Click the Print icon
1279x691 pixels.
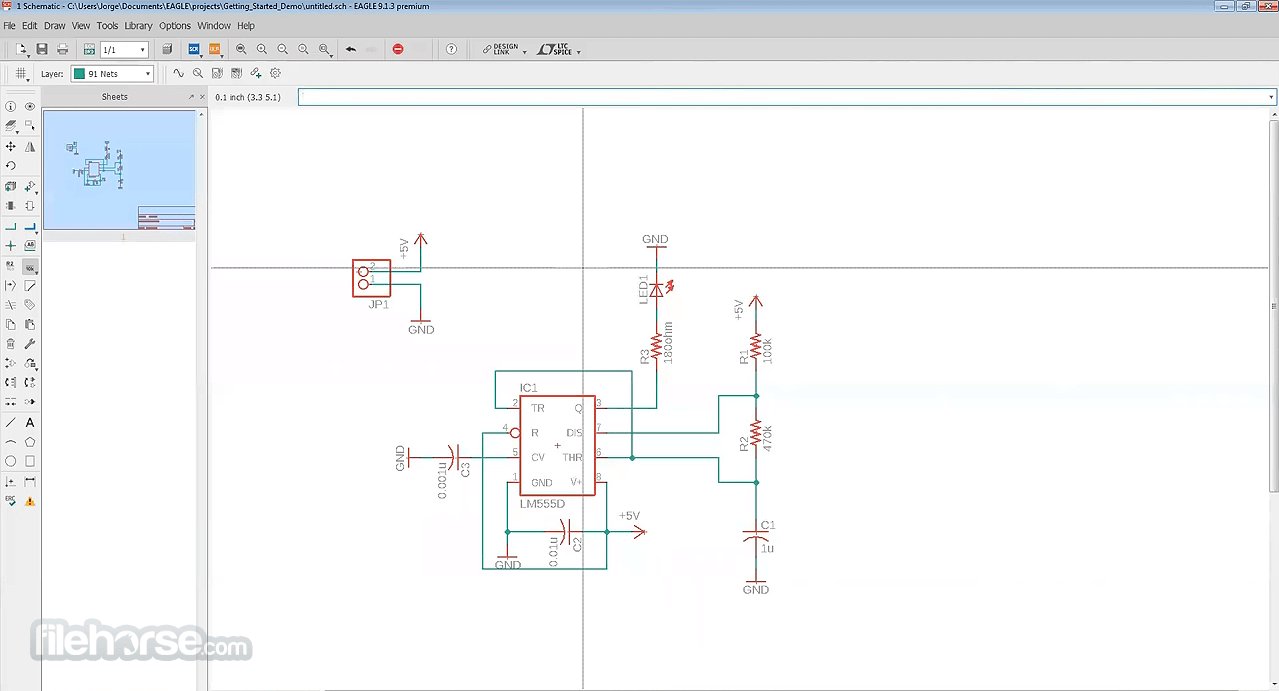(62, 49)
